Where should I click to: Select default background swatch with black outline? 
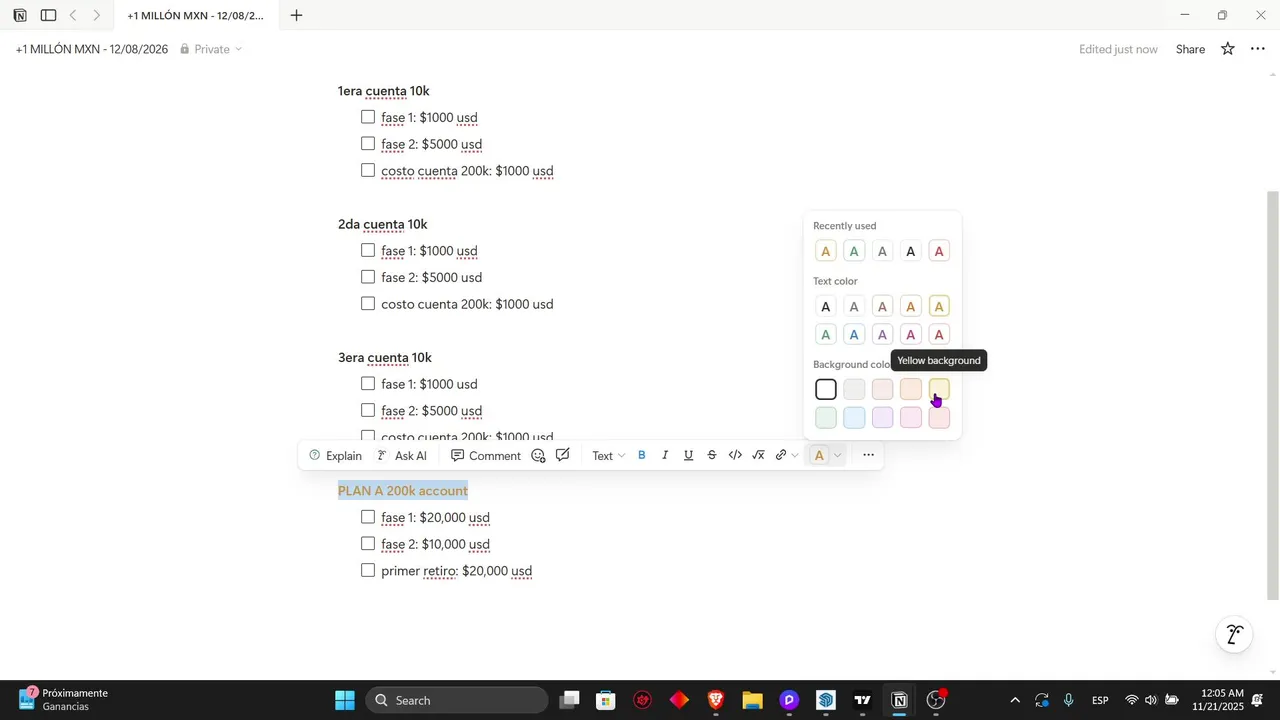coord(826,389)
